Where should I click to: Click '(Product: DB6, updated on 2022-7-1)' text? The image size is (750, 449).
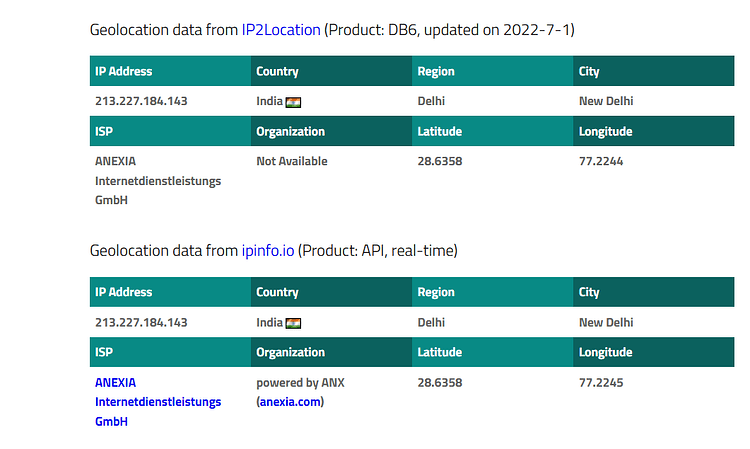pyautogui.click(x=449, y=30)
